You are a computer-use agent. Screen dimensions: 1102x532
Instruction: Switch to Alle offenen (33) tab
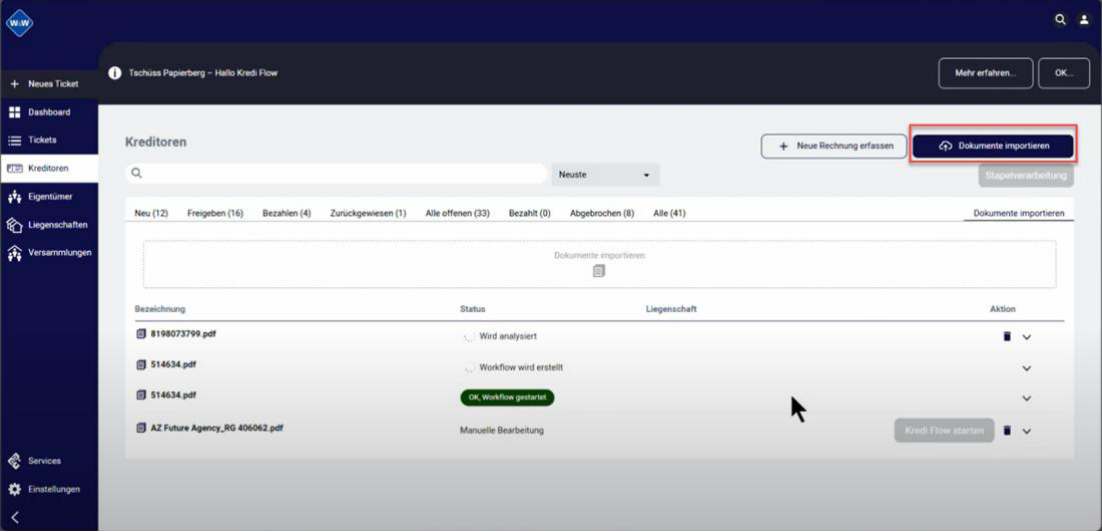tap(458, 213)
